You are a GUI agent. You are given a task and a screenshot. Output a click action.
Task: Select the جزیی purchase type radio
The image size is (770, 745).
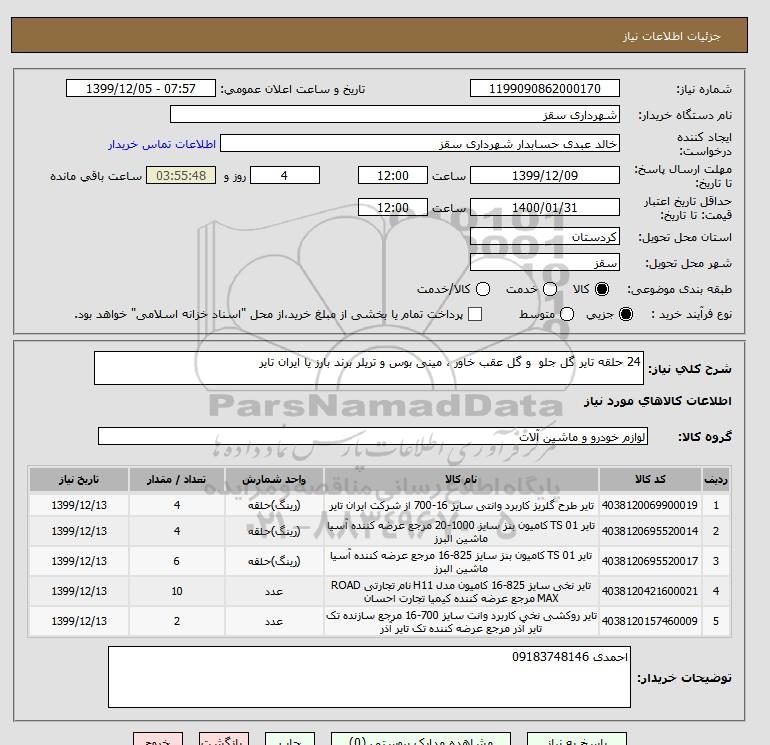(x=626, y=314)
